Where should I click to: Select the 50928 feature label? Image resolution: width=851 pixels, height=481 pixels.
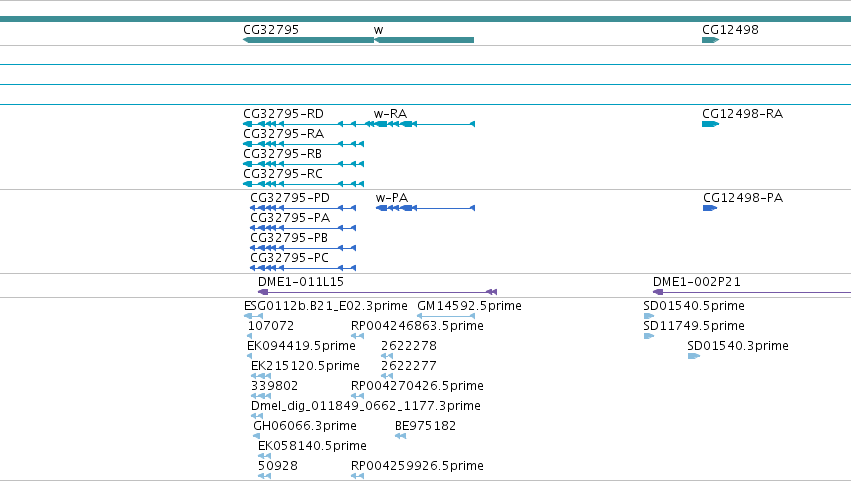278,466
